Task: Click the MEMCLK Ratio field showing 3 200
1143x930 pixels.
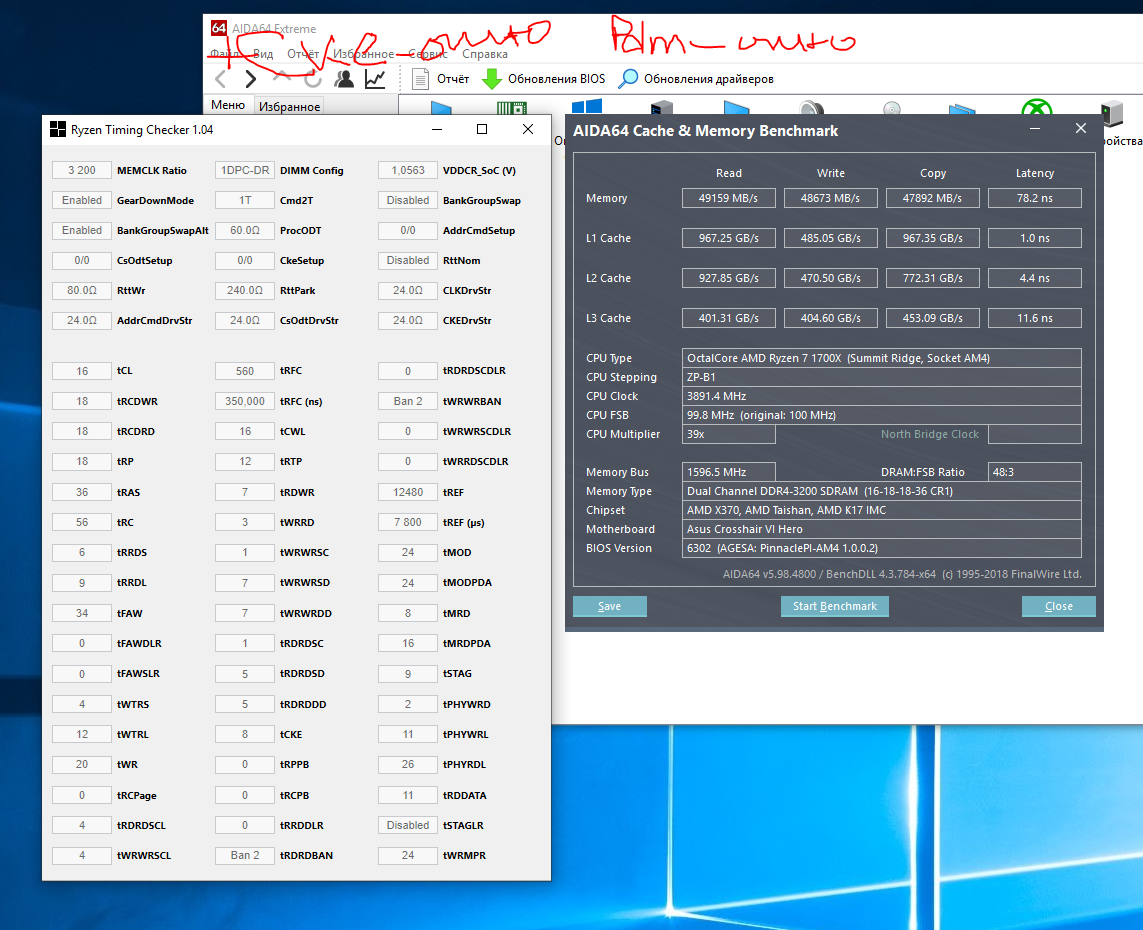Action: (x=82, y=170)
